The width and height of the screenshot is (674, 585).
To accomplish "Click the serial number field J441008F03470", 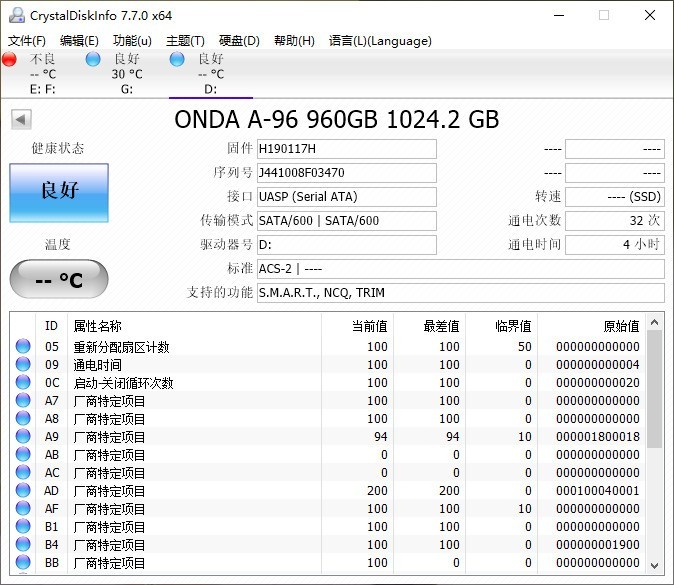I will click(x=347, y=173).
